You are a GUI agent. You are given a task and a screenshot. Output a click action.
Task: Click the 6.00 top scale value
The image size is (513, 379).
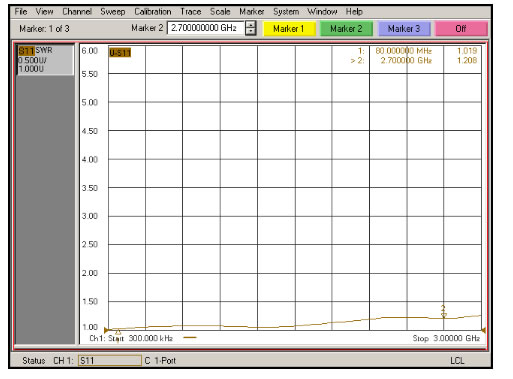point(90,51)
